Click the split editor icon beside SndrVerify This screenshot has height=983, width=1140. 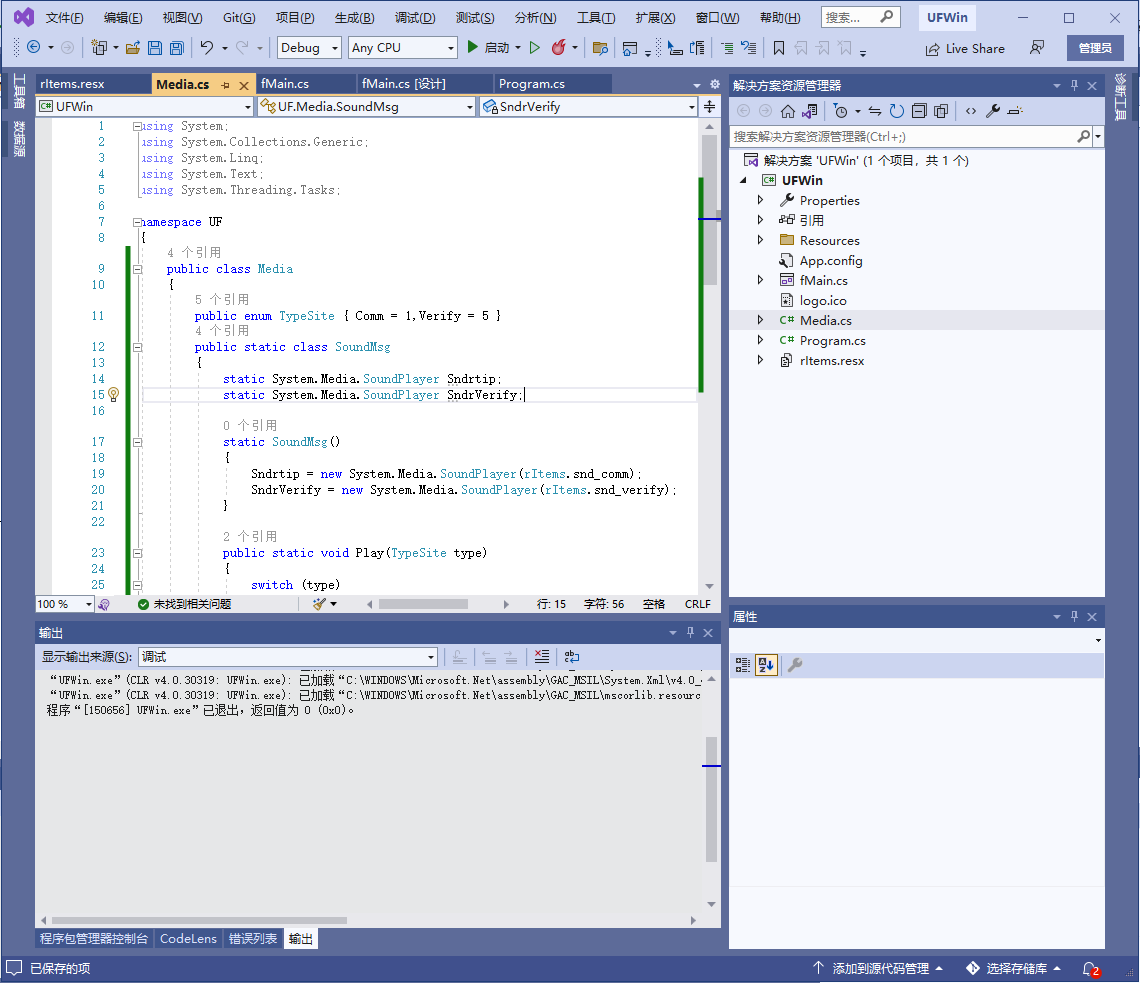pos(710,107)
